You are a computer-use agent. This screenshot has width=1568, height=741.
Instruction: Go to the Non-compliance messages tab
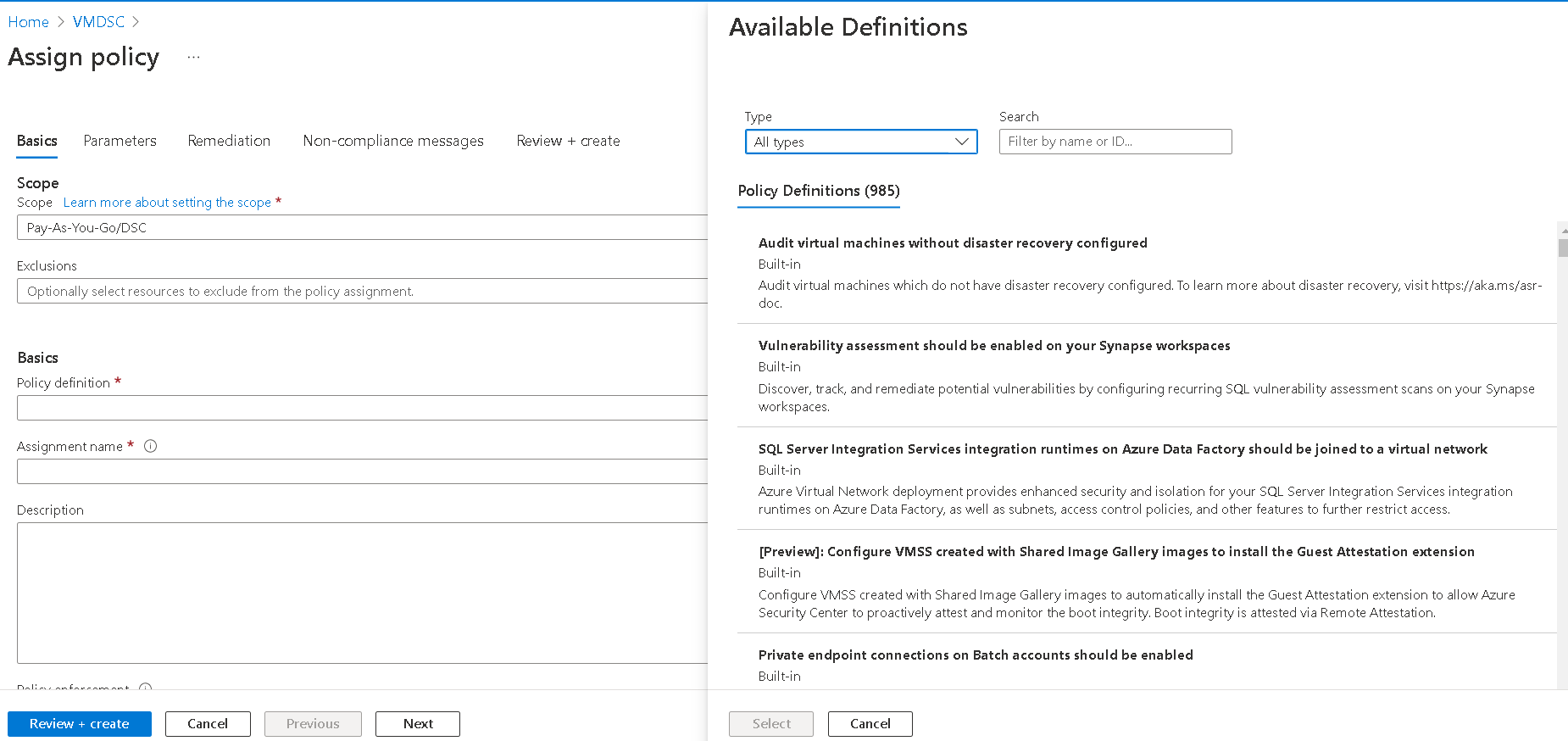pyautogui.click(x=393, y=141)
